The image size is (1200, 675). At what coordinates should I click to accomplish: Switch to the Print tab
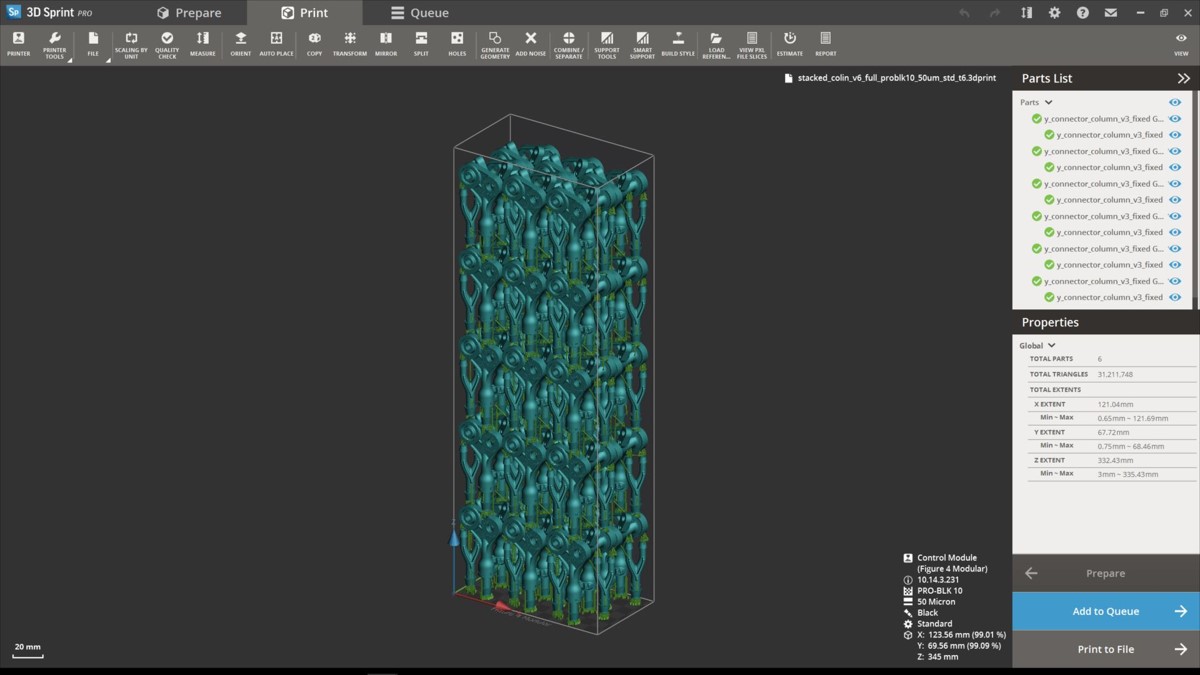(x=304, y=13)
